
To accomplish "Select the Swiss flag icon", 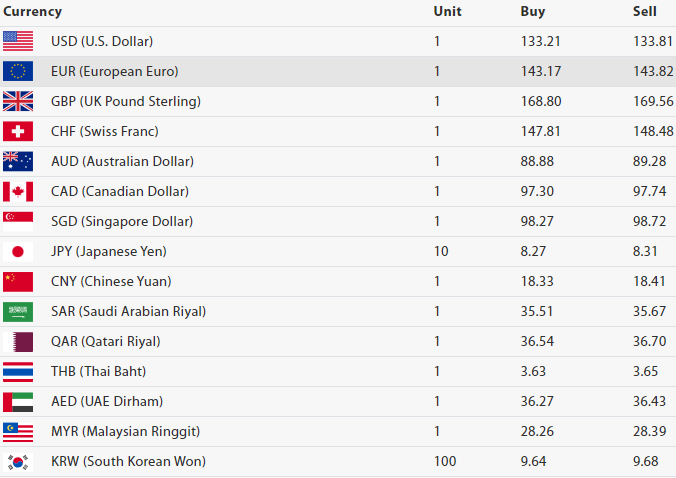I will point(18,131).
